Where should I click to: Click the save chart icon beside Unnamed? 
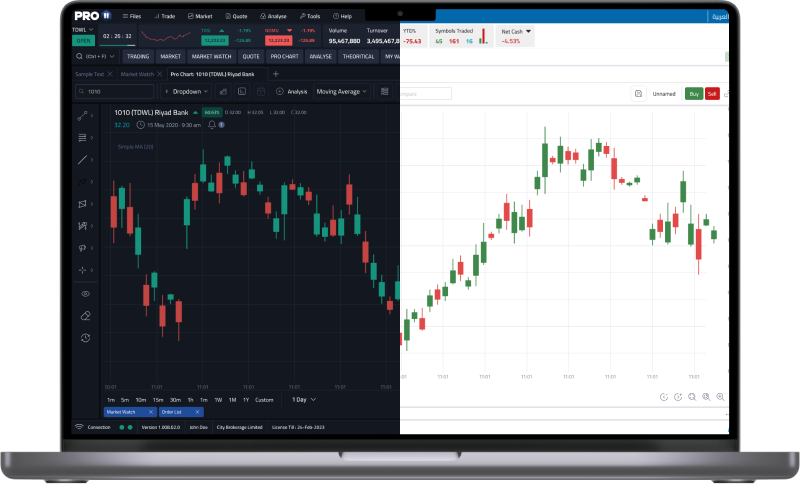point(638,94)
